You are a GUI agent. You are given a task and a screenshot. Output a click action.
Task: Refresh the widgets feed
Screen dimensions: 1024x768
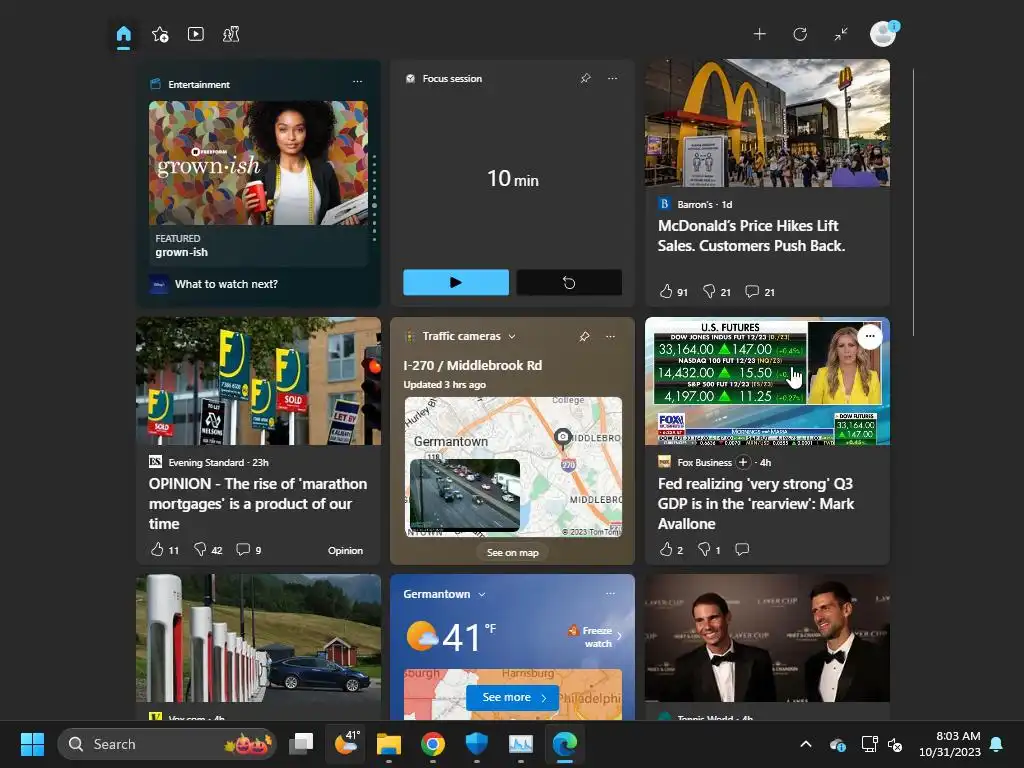tap(800, 34)
